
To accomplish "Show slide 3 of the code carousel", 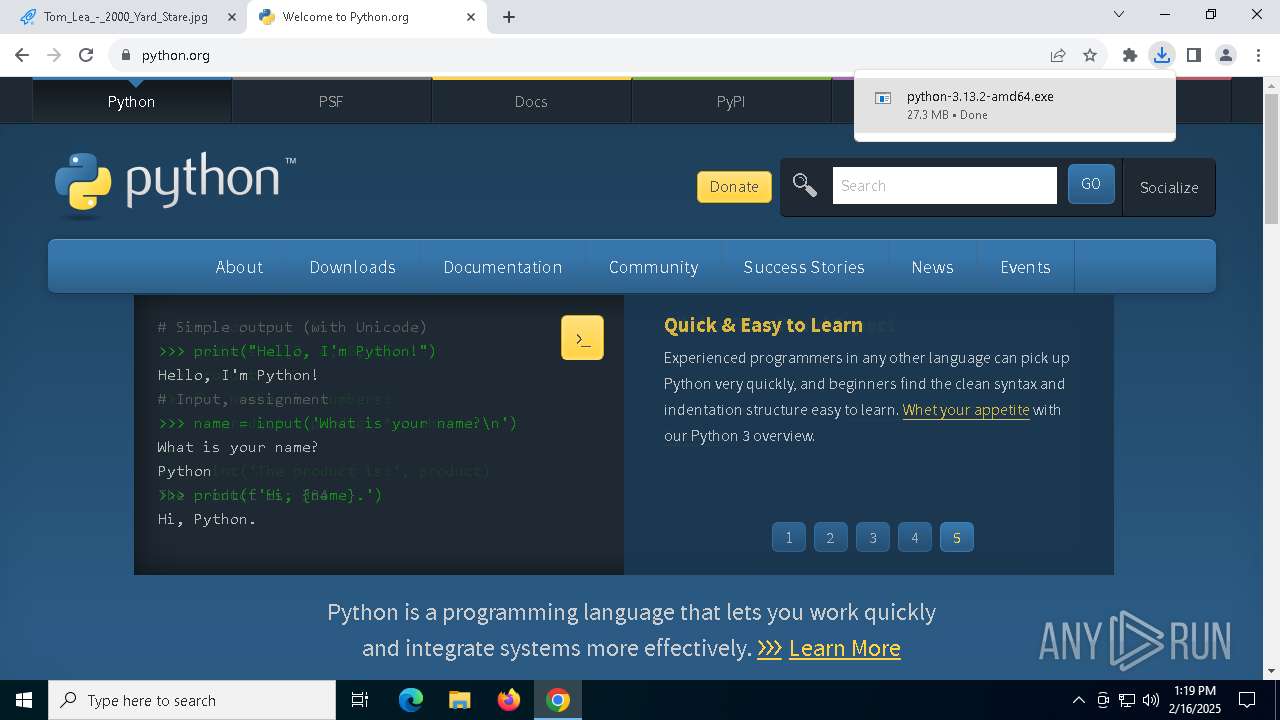I will coord(872,537).
